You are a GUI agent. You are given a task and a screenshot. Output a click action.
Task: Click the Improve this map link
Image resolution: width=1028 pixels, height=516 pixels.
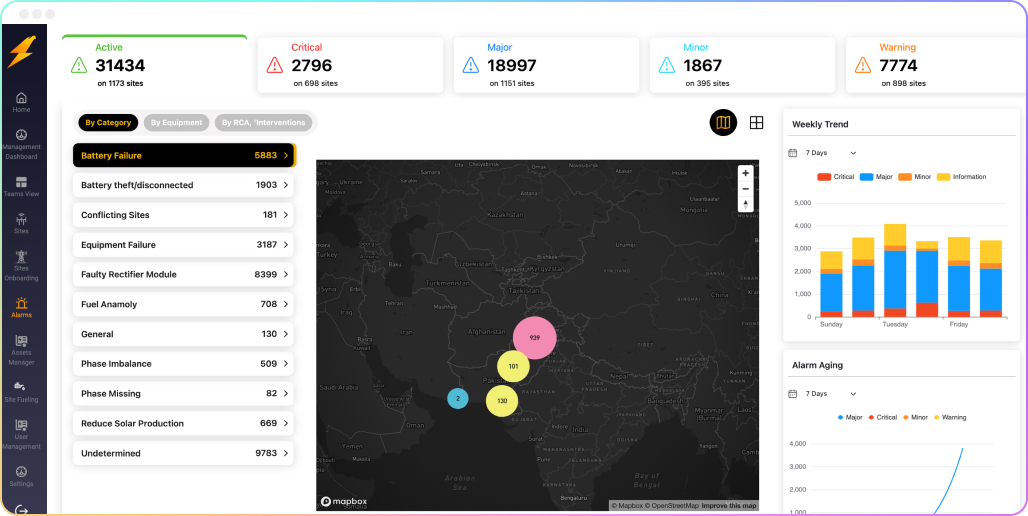click(728, 505)
